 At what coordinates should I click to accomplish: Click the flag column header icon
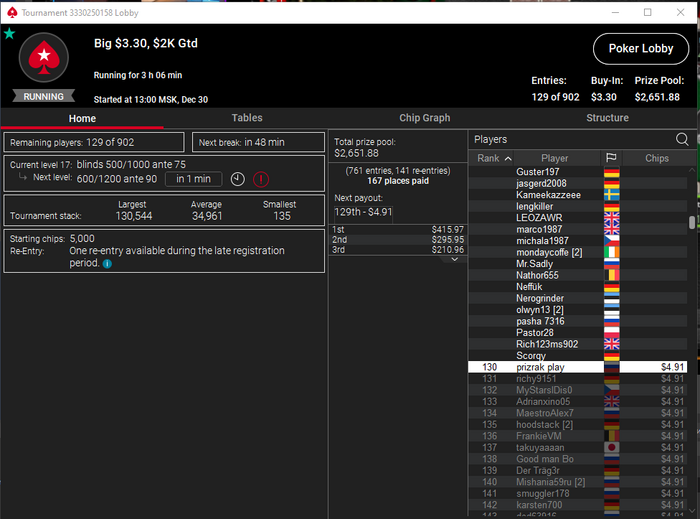click(611, 158)
